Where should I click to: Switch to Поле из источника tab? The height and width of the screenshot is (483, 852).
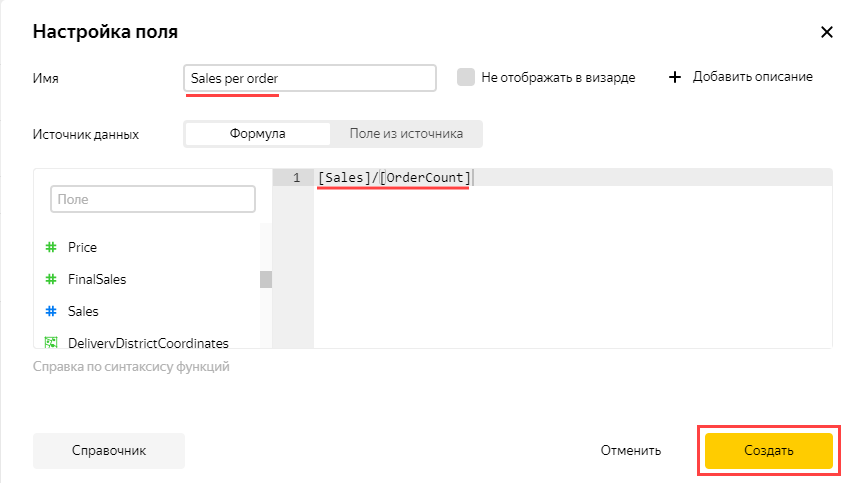click(x=406, y=134)
